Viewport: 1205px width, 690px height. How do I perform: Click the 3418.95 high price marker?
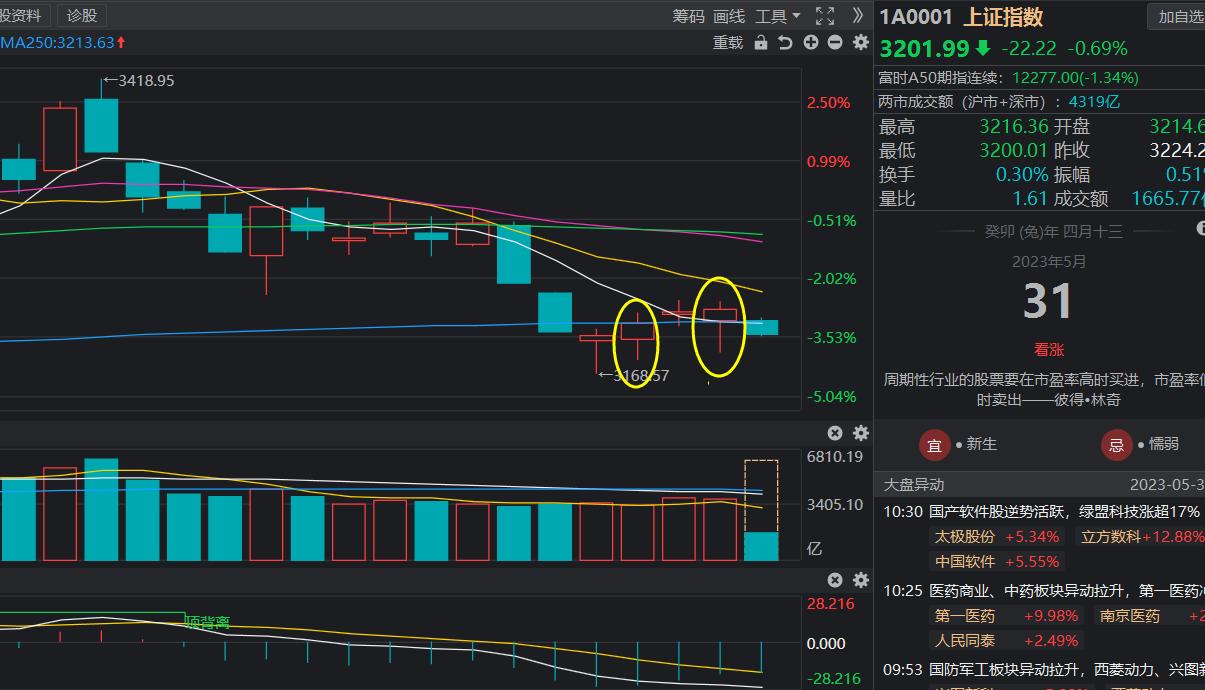(x=139, y=80)
